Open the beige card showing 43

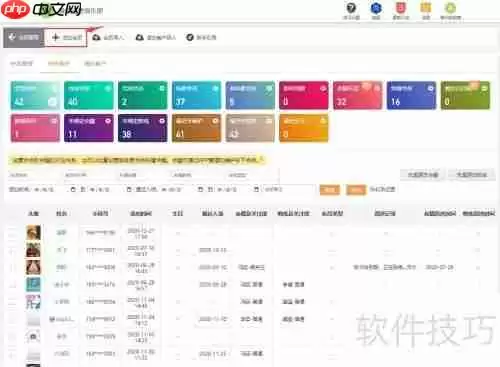click(x=250, y=128)
